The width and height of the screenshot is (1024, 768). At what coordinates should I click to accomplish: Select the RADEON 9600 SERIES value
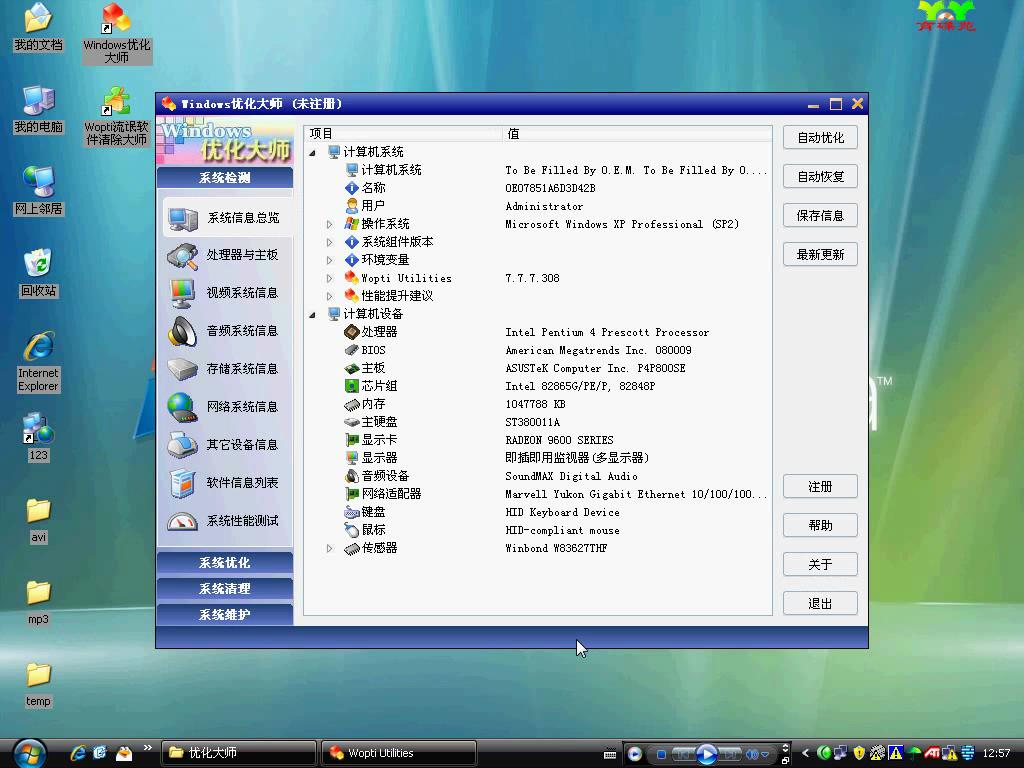559,440
